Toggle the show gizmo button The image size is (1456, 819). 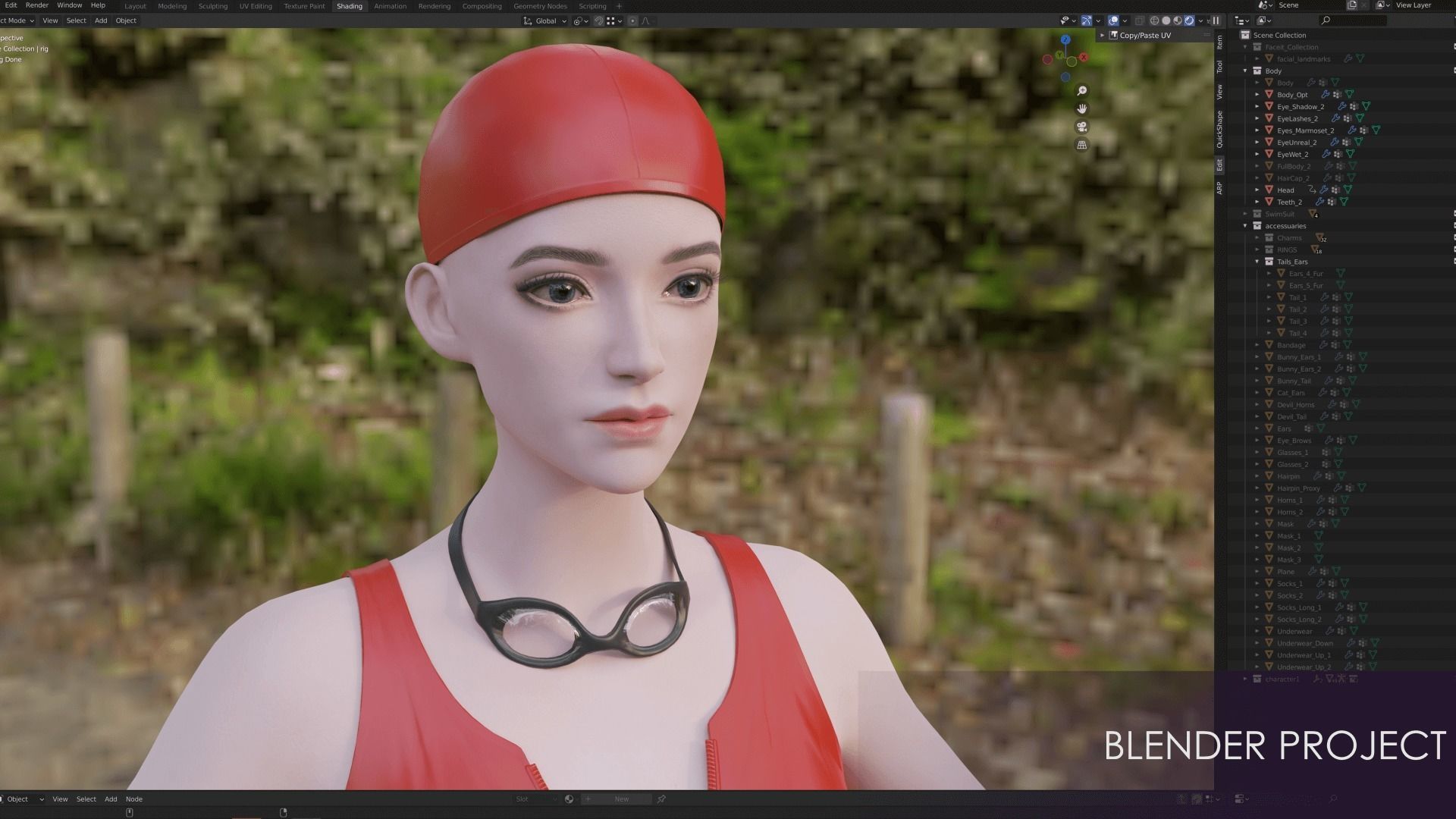click(x=1087, y=20)
